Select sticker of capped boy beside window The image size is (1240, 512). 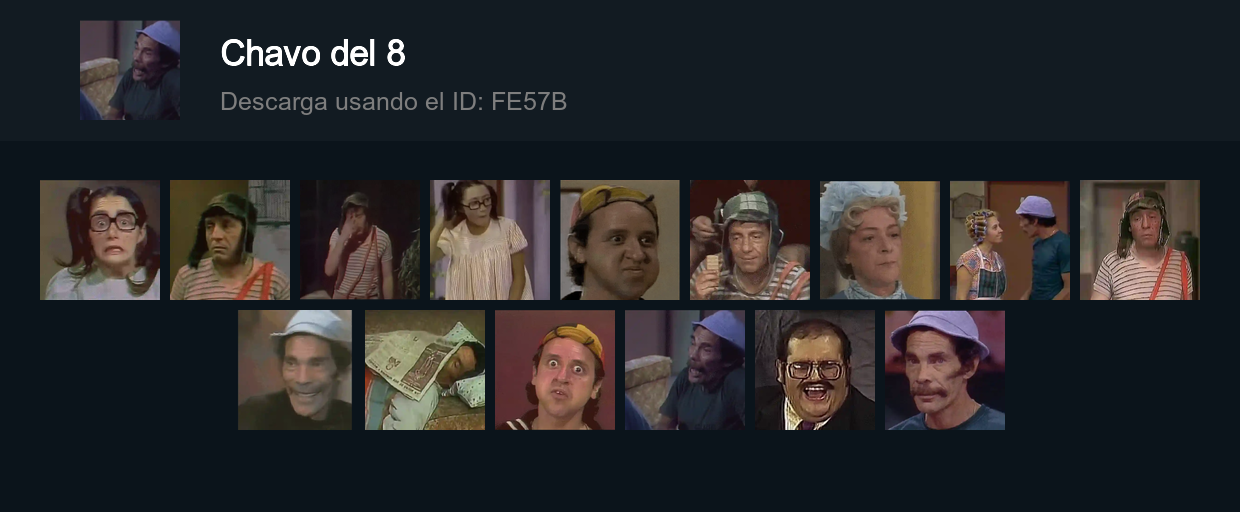230,240
